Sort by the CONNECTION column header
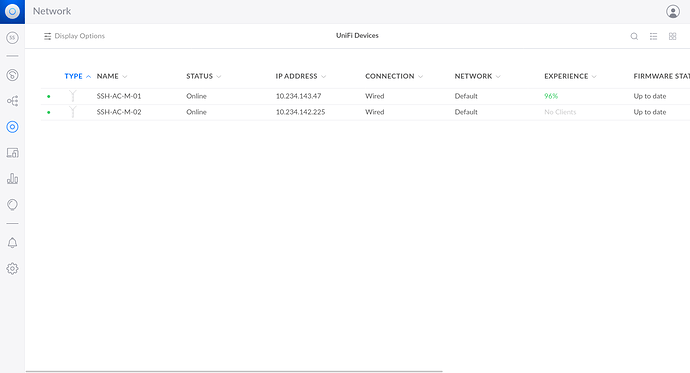This screenshot has width=690, height=373. click(x=394, y=77)
